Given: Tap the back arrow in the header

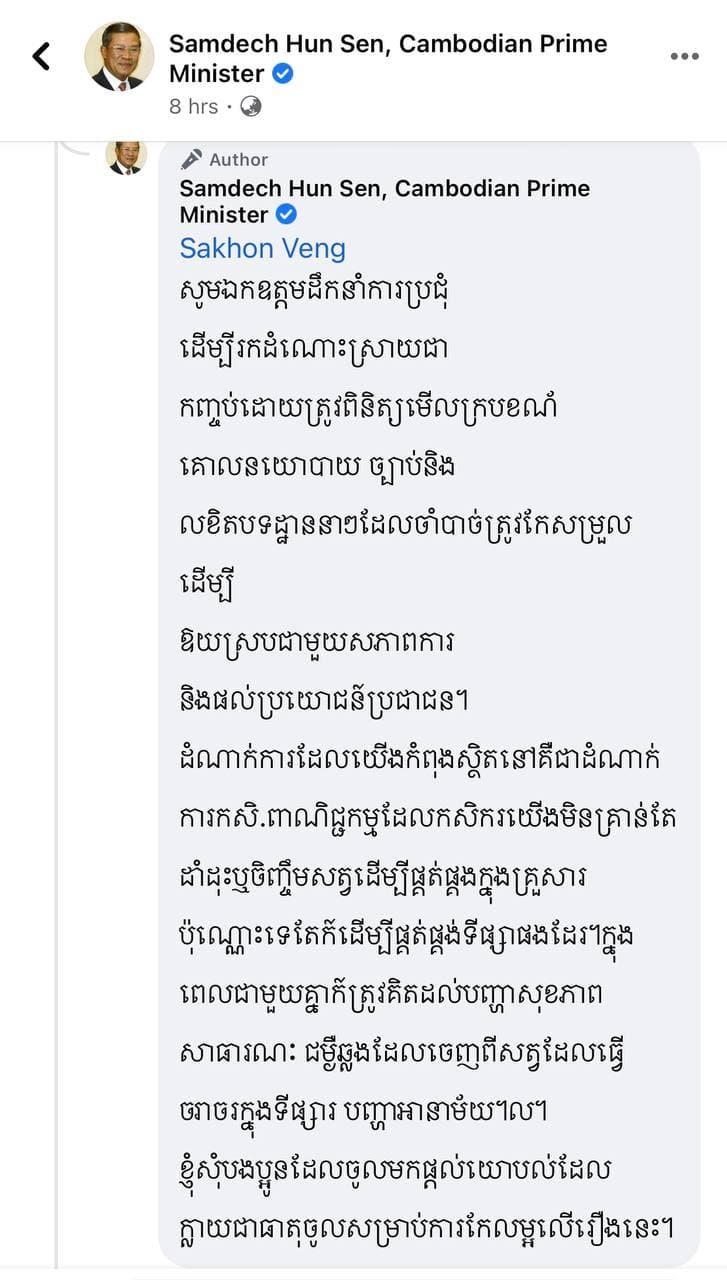Looking at the screenshot, I should tap(41, 56).
